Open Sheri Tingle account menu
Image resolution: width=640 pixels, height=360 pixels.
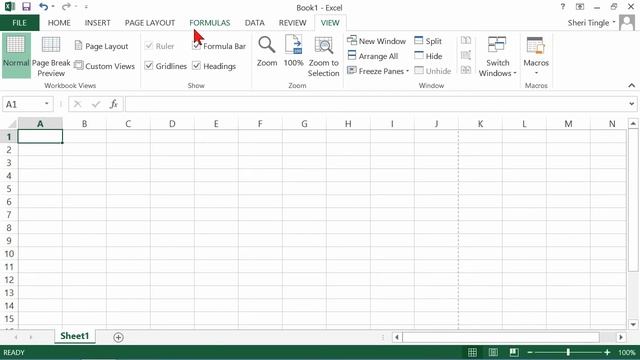click(591, 23)
